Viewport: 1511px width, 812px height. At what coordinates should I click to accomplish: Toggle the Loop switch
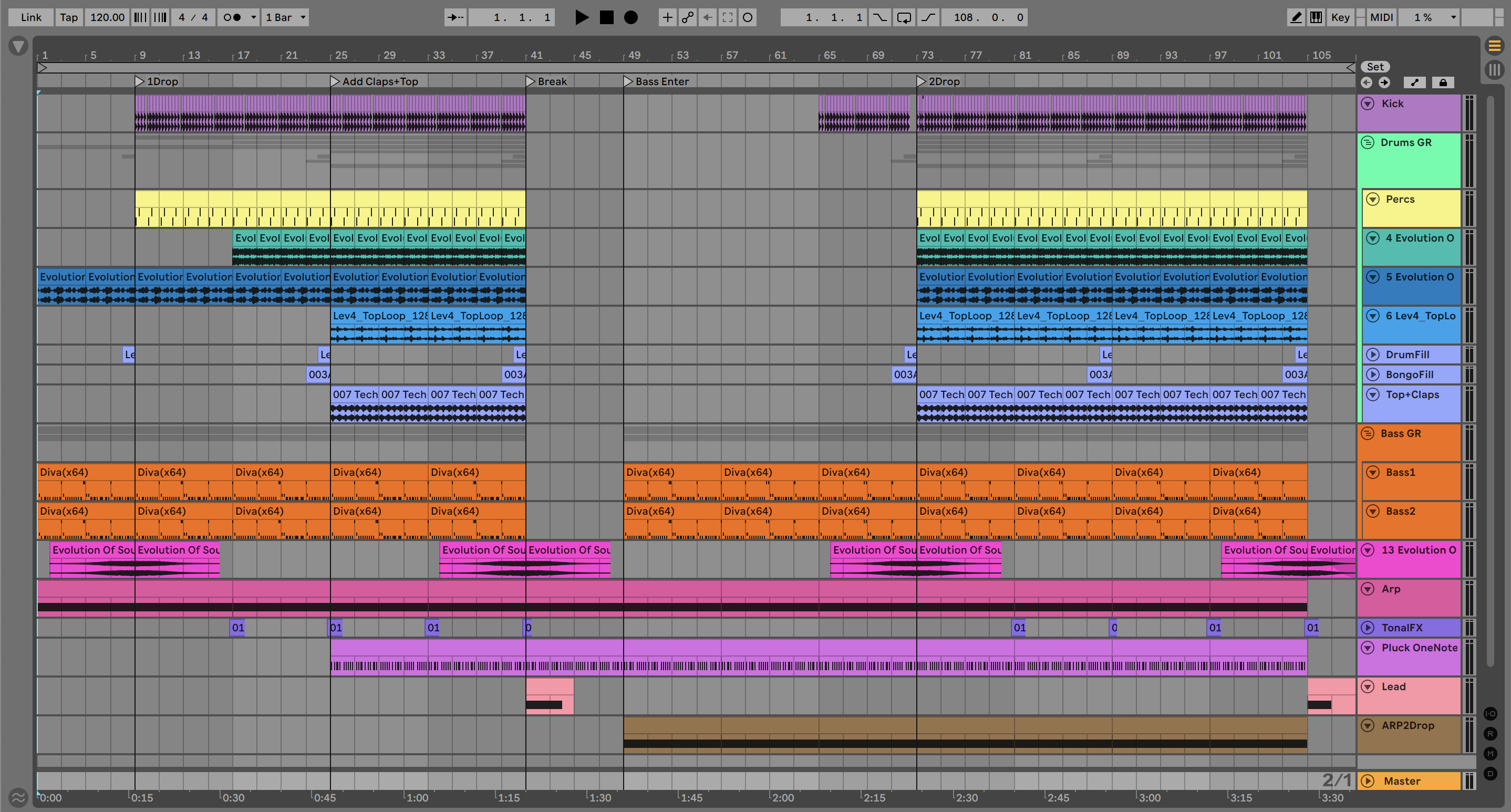904,17
